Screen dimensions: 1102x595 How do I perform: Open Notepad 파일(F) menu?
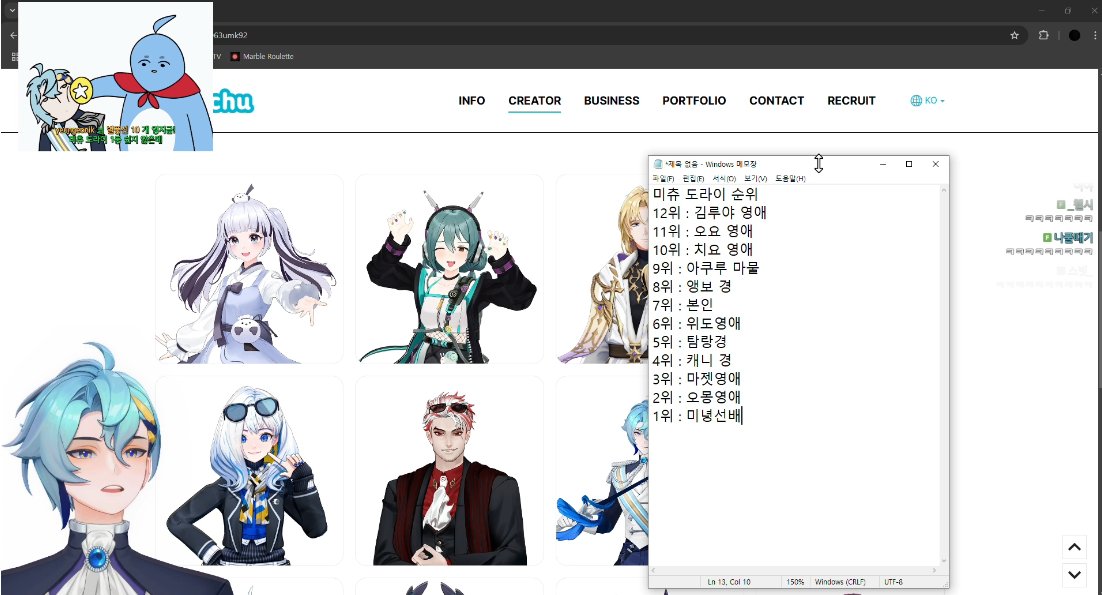pyautogui.click(x=663, y=178)
